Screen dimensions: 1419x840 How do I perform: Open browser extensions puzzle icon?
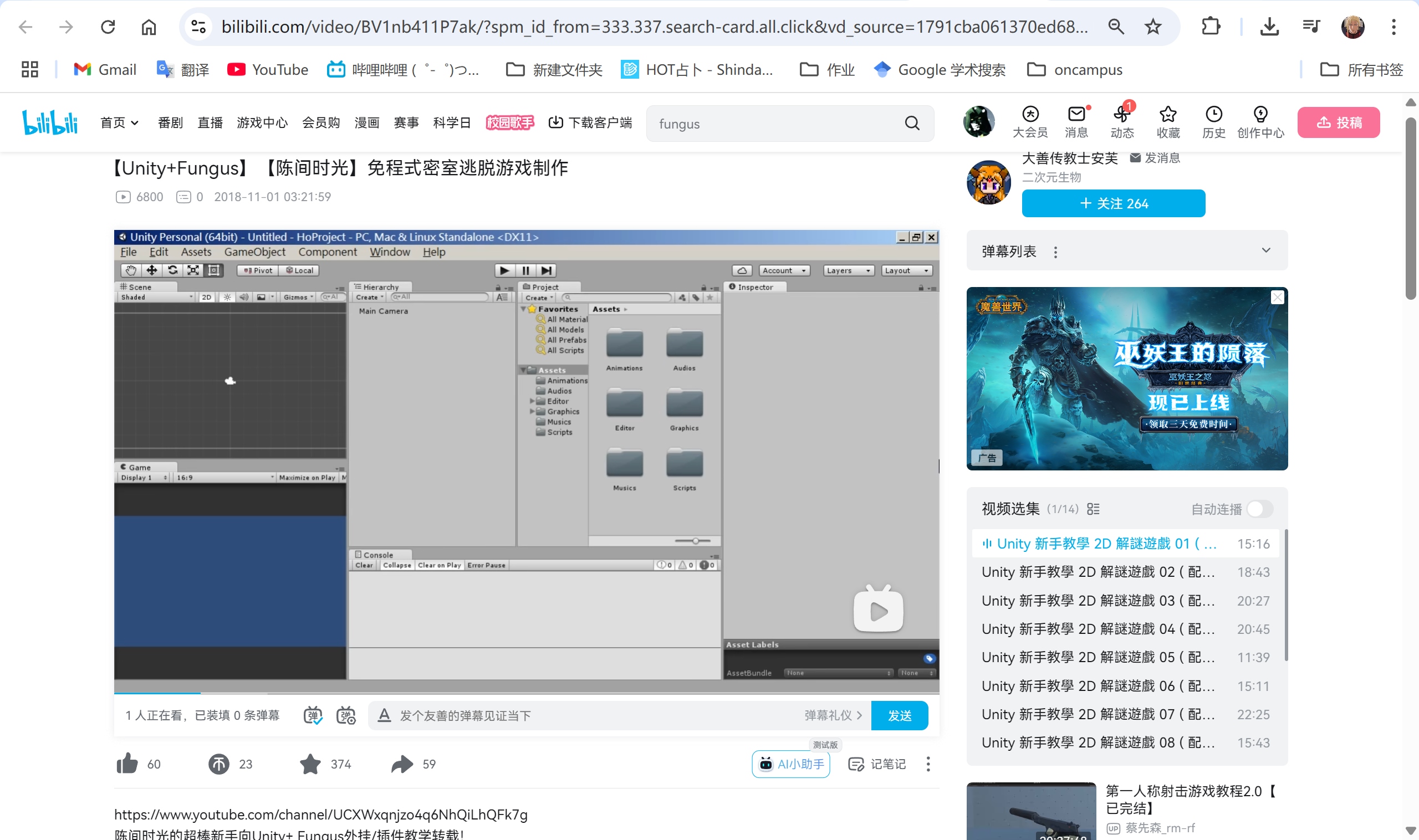click(1211, 27)
